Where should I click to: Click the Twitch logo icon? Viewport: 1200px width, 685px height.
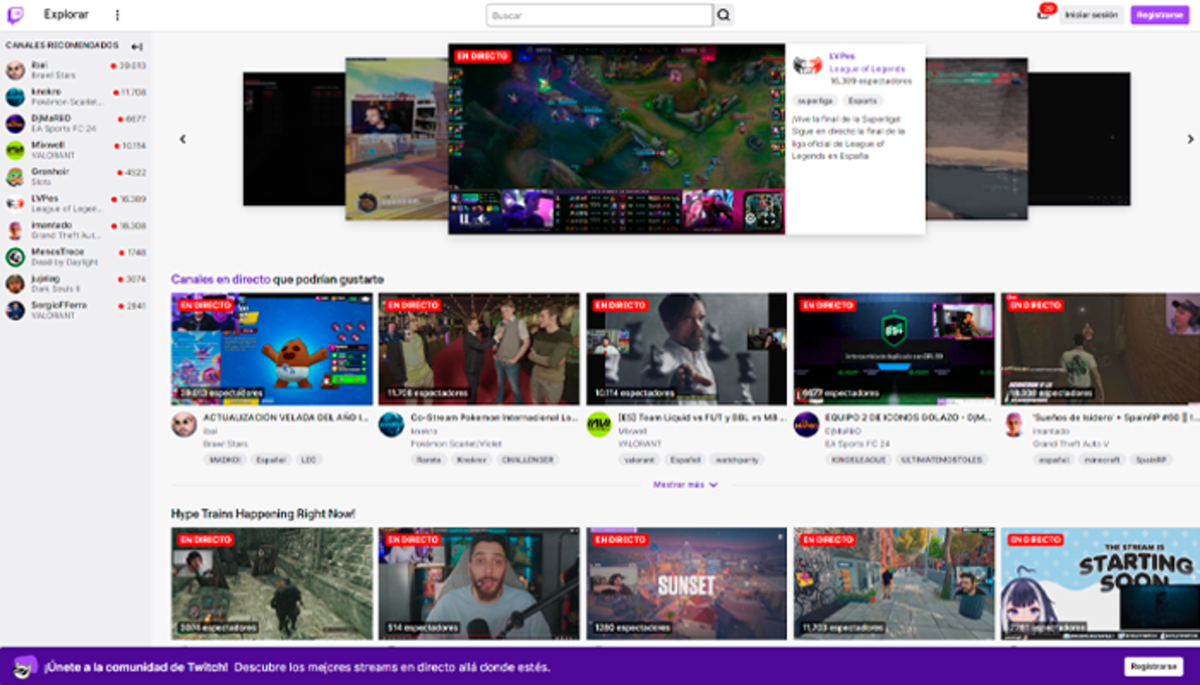point(14,14)
